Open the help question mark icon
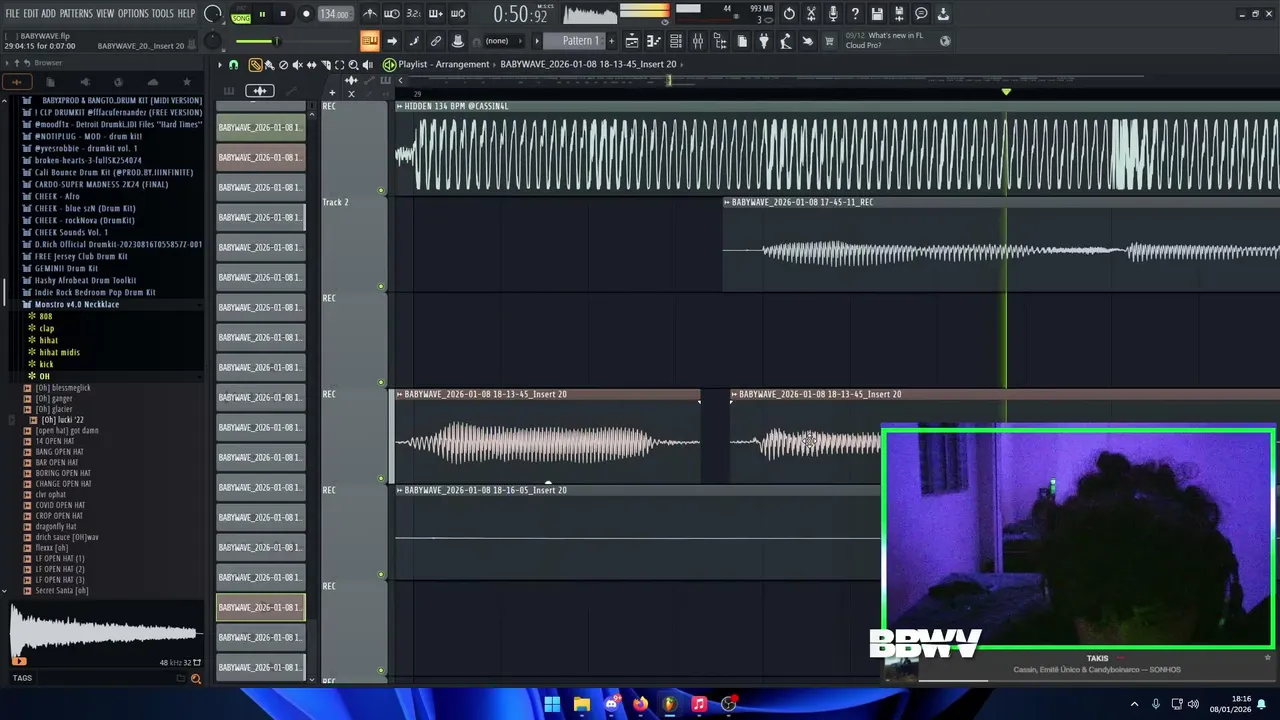Image resolution: width=1280 pixels, height=720 pixels. coord(855,14)
